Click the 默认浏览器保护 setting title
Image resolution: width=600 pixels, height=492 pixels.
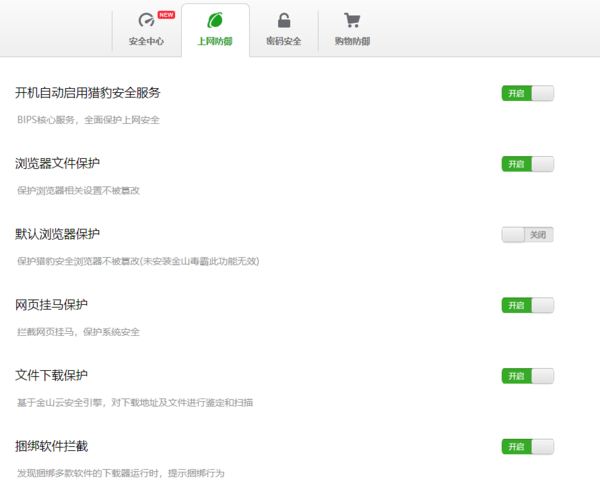(x=57, y=234)
